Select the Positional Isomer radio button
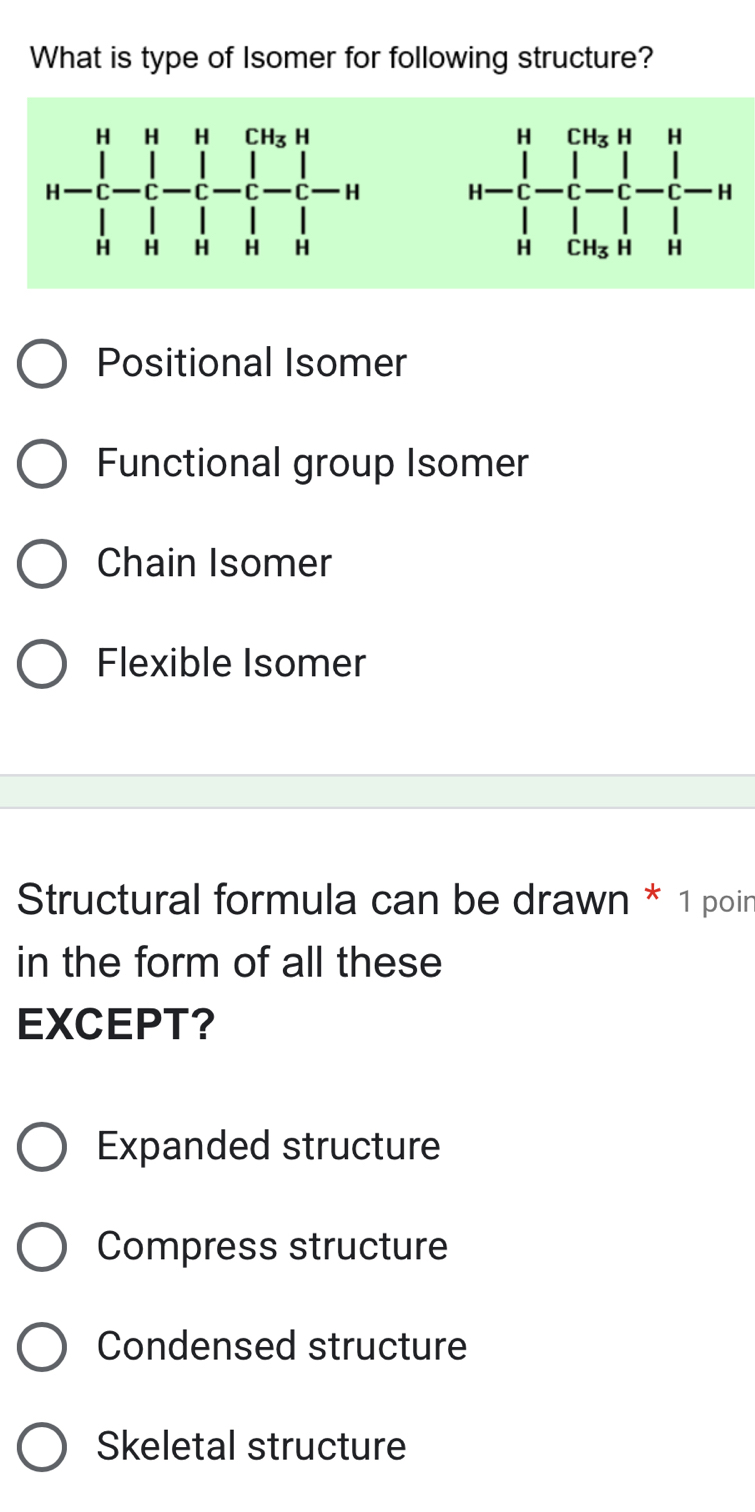The height and width of the screenshot is (1512, 755). (x=40, y=364)
